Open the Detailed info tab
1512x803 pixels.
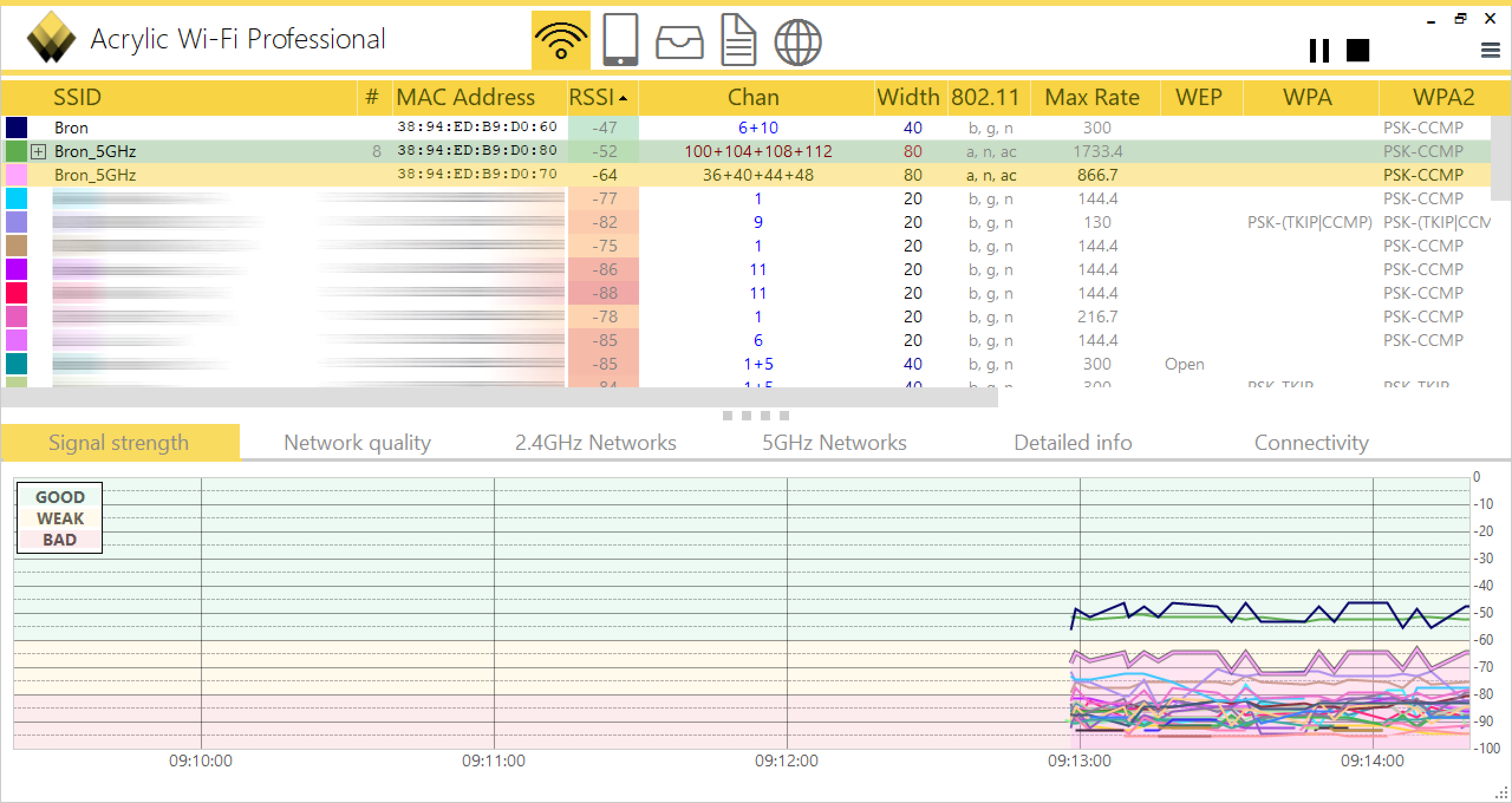1073,443
